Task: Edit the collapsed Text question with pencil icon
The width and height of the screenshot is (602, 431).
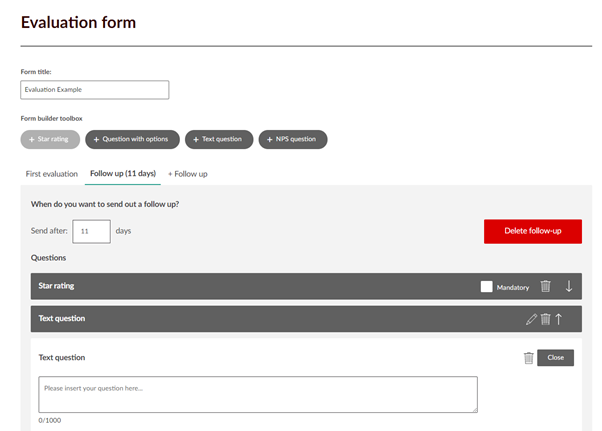Action: tap(531, 319)
